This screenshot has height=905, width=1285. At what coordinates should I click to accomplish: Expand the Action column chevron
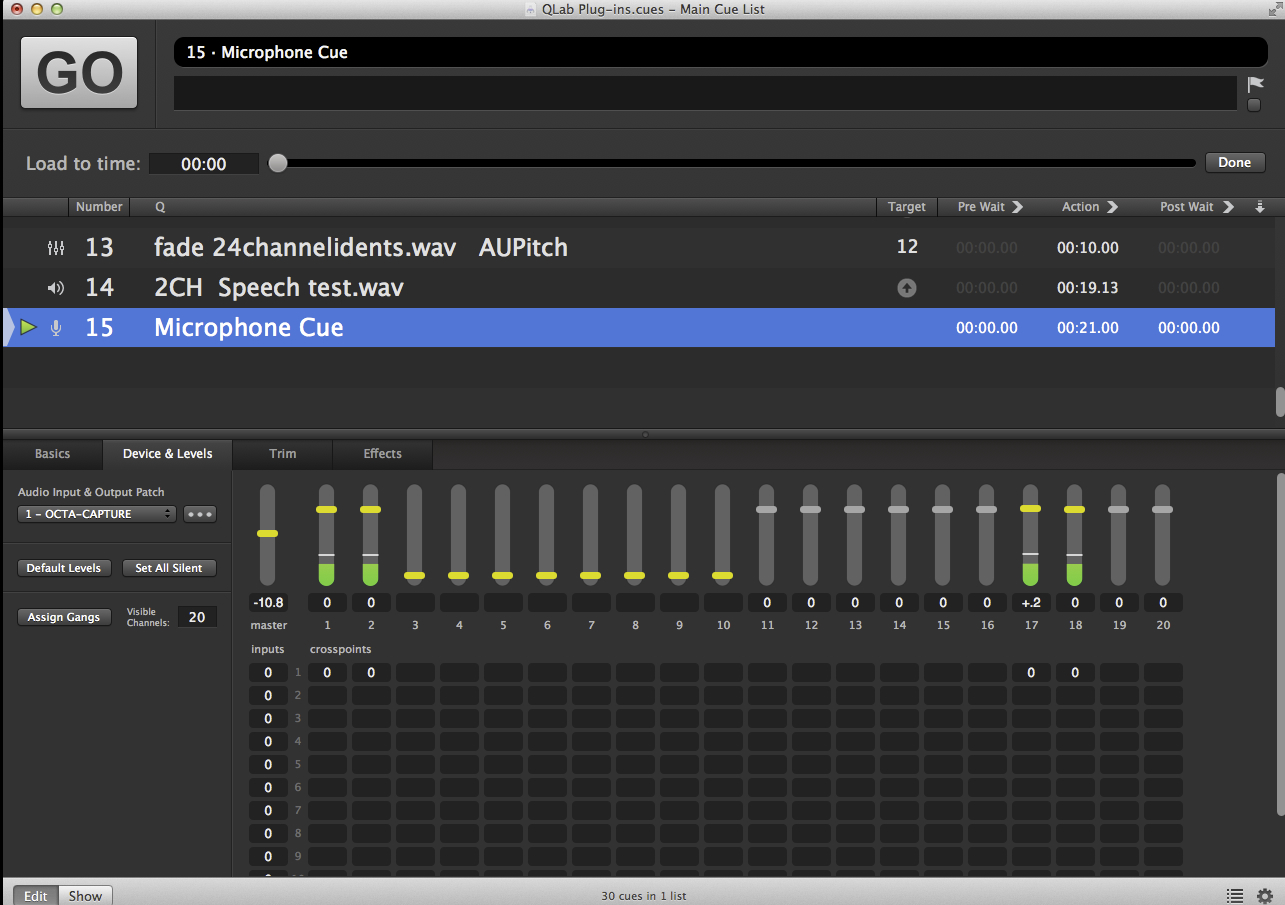coord(1112,207)
